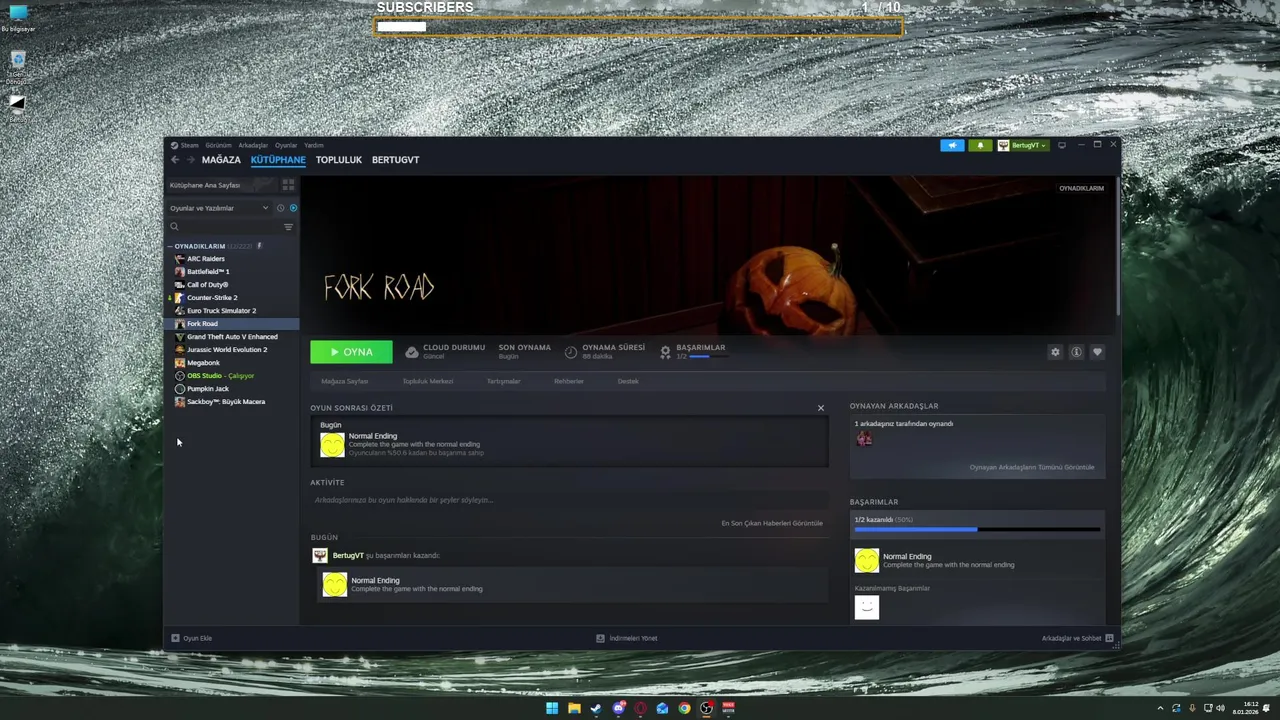1280x720 pixels.
Task: Open the Yardım menu
Action: (313, 145)
